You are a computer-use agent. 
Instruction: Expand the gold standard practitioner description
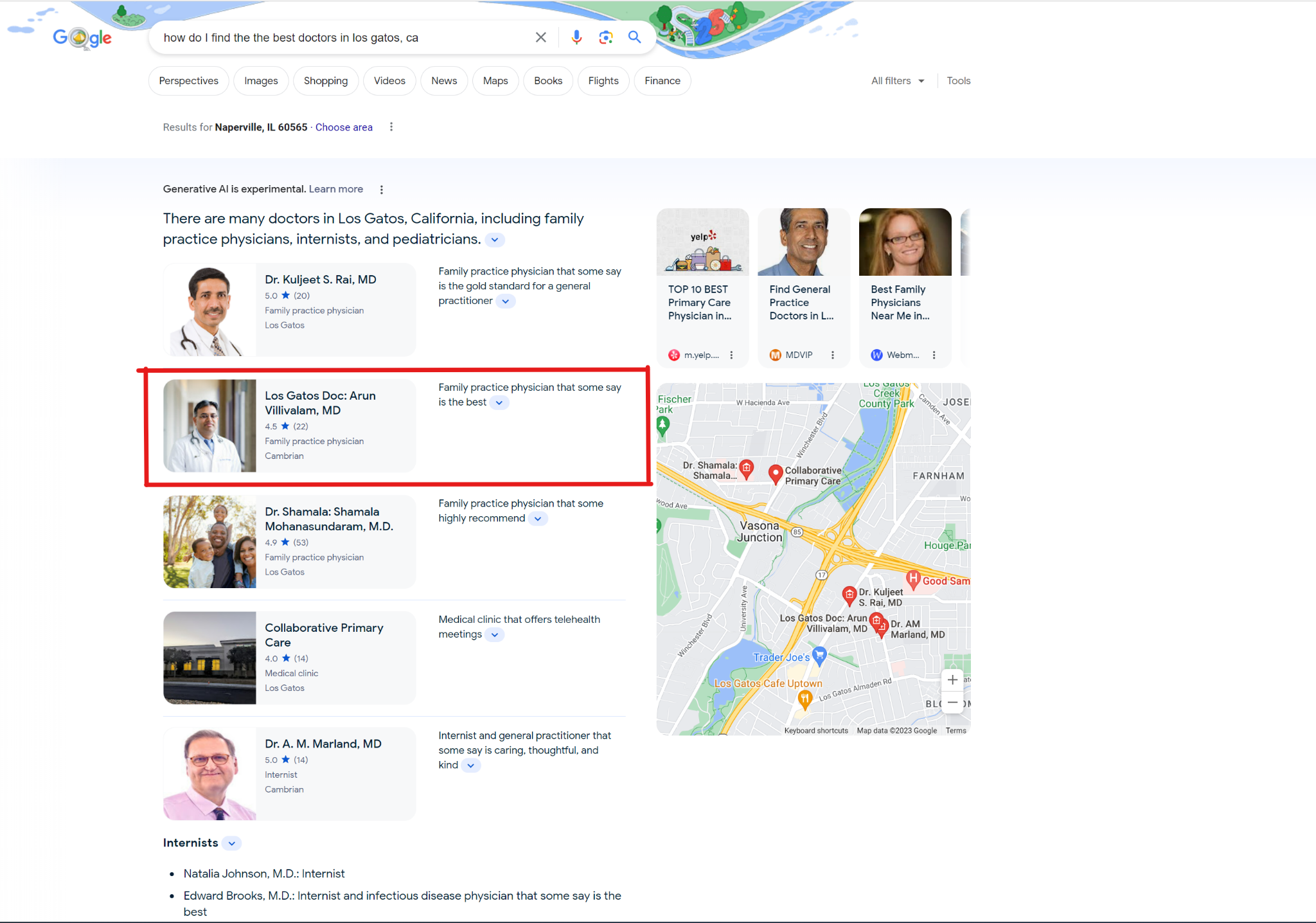(506, 301)
